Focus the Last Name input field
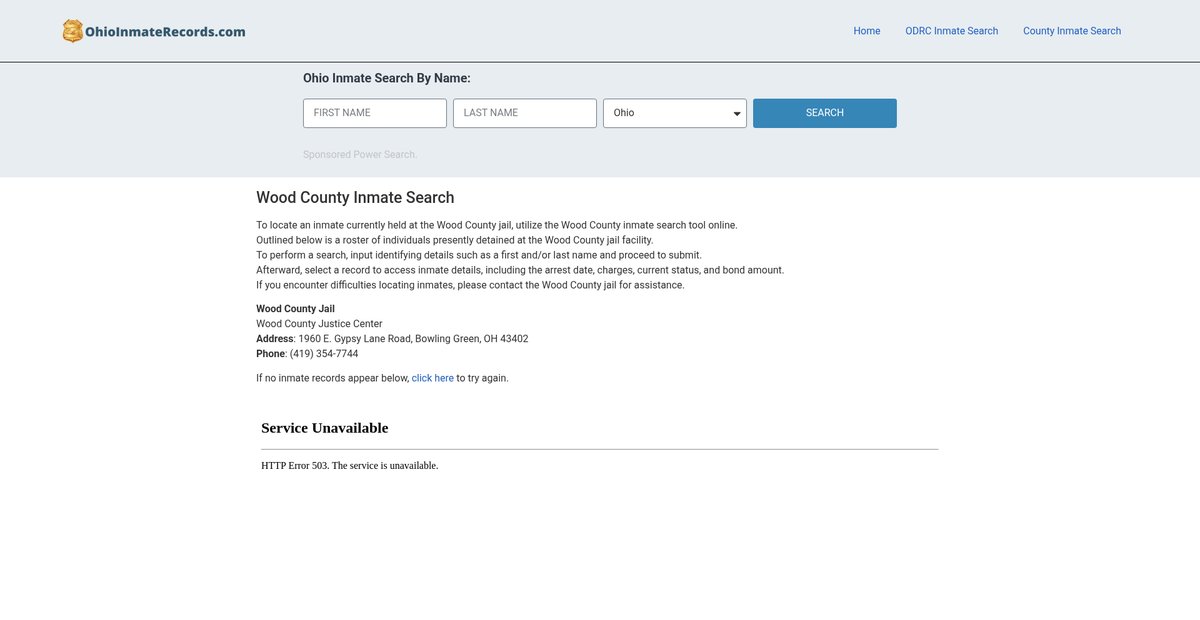The width and height of the screenshot is (1200, 620). click(525, 113)
